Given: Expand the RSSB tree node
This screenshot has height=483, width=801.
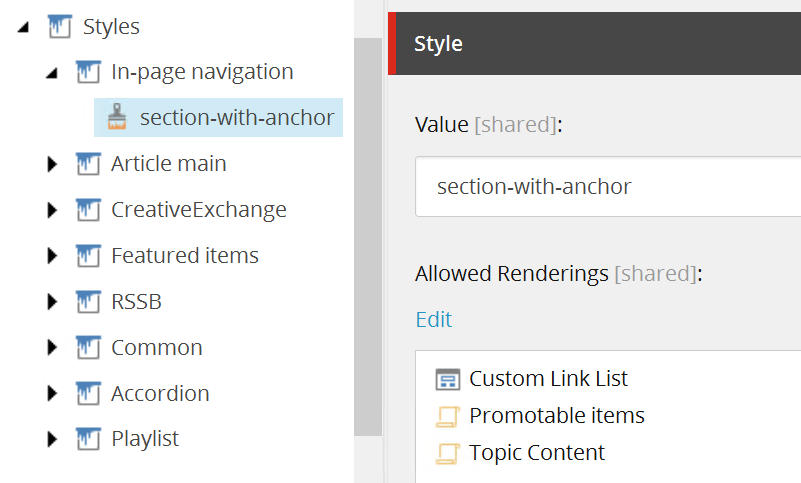Looking at the screenshot, I should [53, 302].
